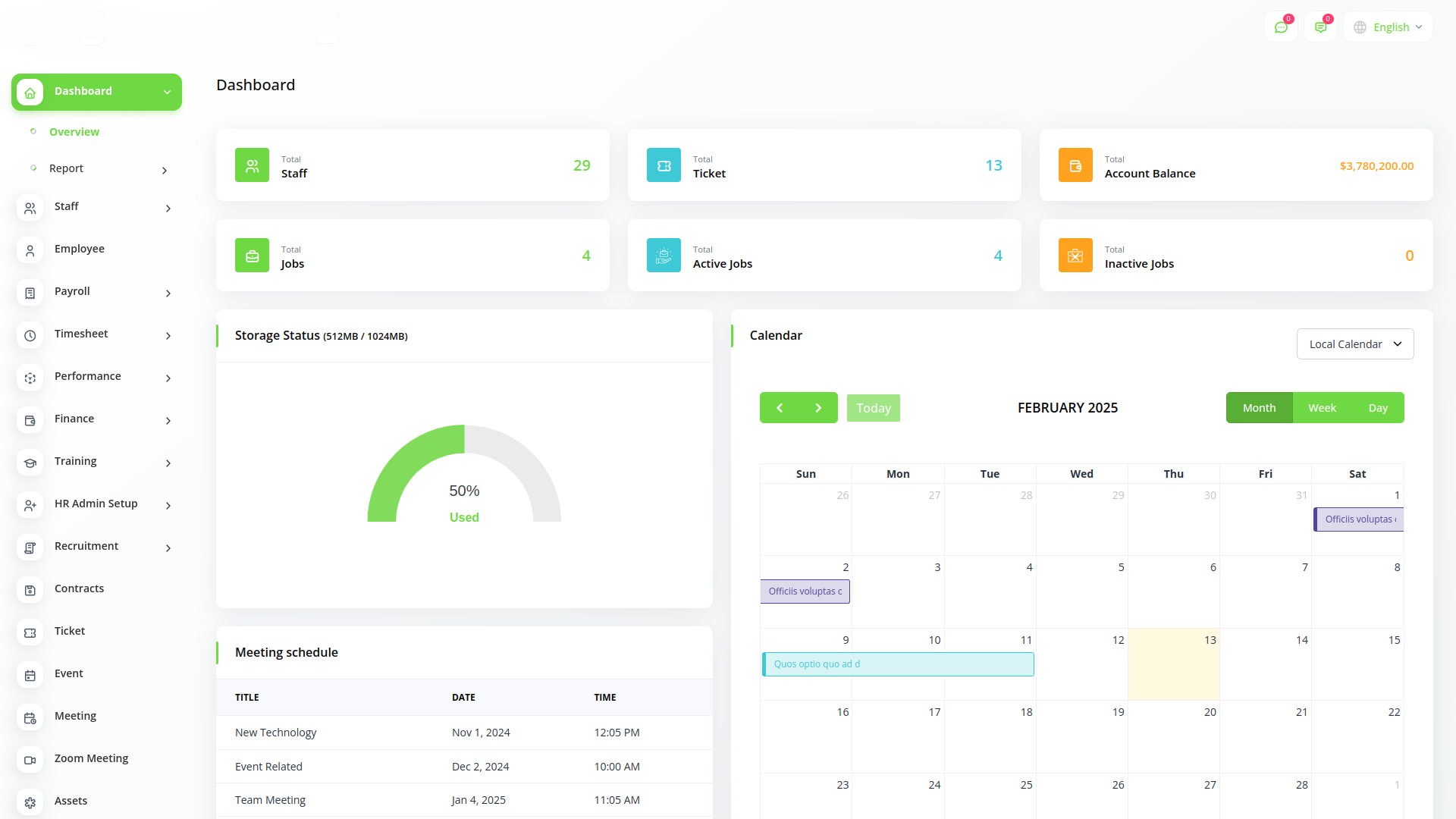This screenshot has height=819, width=1456.
Task: Open the chat messages icon in header
Action: [x=1281, y=27]
